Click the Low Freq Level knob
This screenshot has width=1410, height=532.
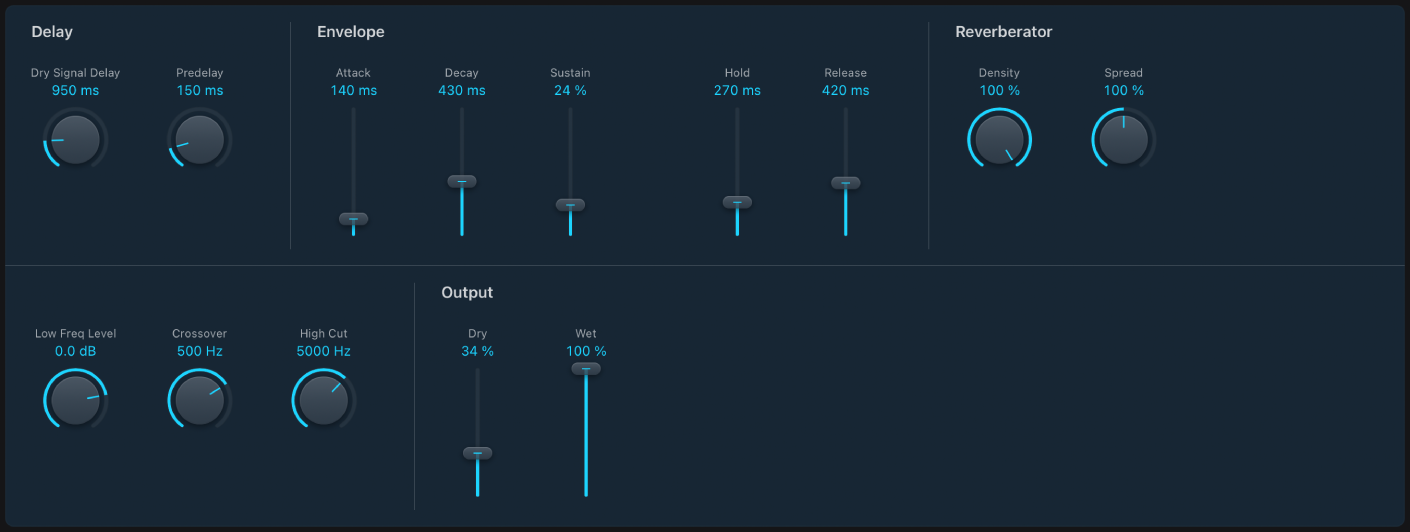coord(75,400)
